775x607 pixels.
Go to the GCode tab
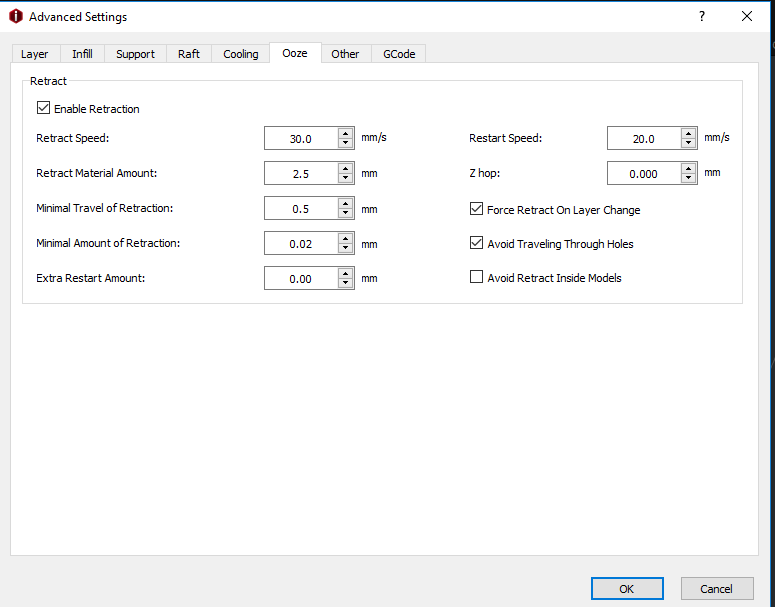[399, 54]
